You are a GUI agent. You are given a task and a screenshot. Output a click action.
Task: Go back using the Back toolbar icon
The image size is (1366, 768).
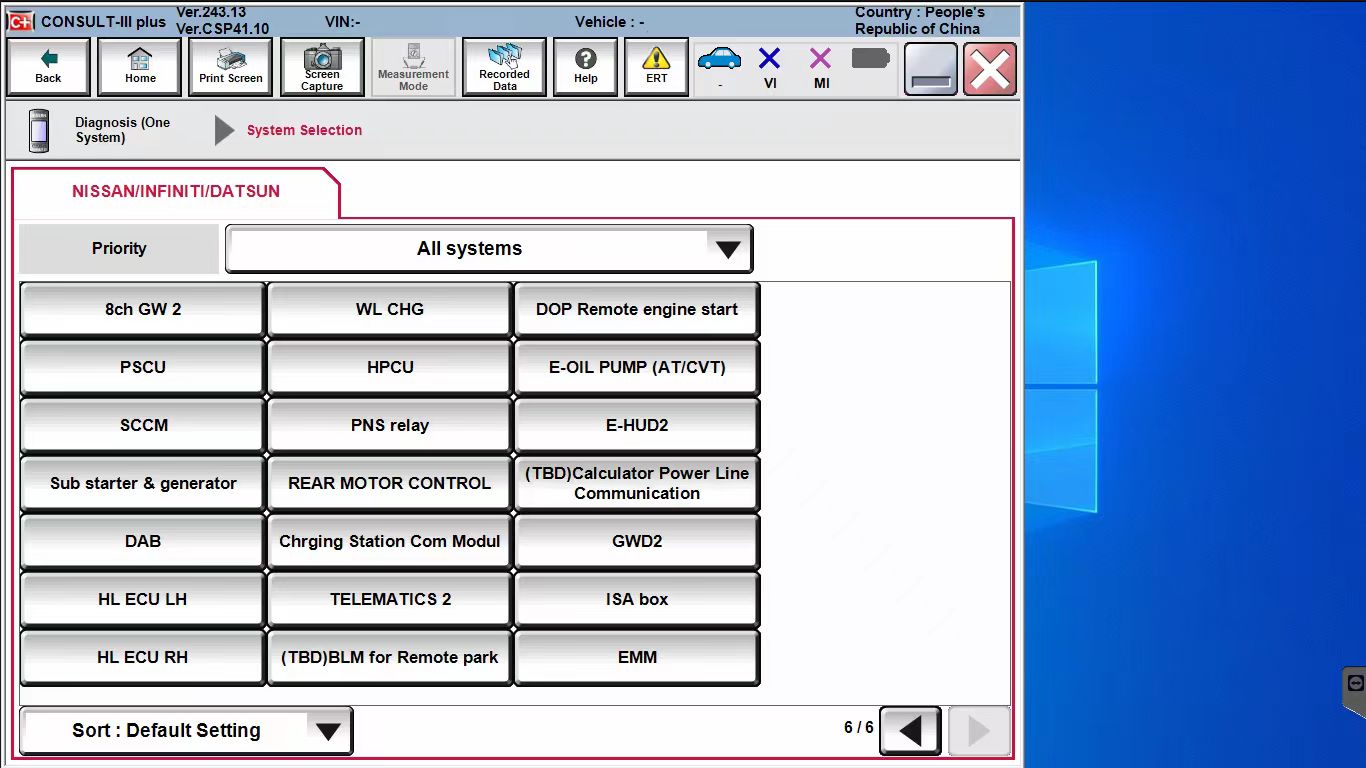[x=48, y=67]
